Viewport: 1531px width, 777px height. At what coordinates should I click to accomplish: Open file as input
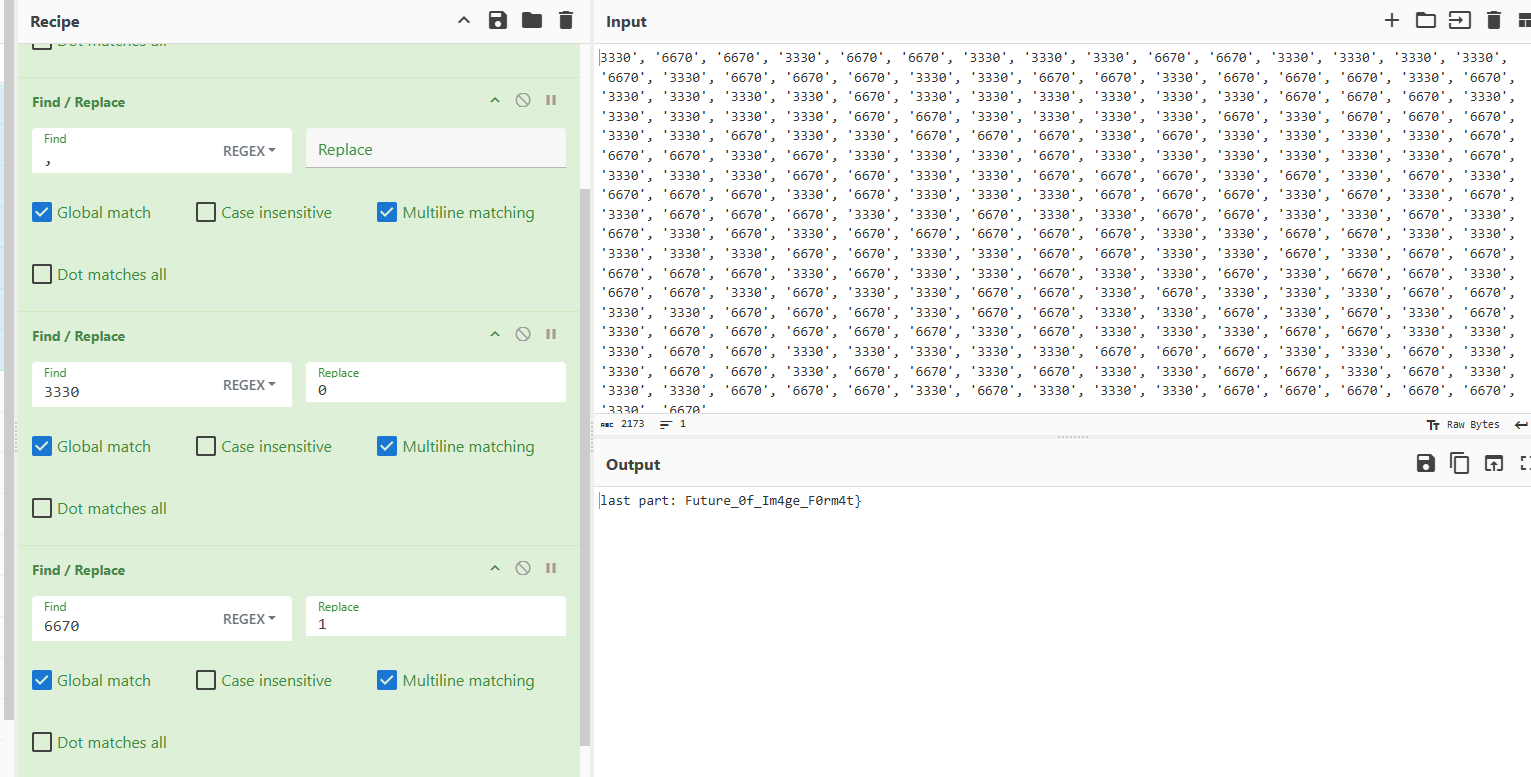[x=1426, y=21]
